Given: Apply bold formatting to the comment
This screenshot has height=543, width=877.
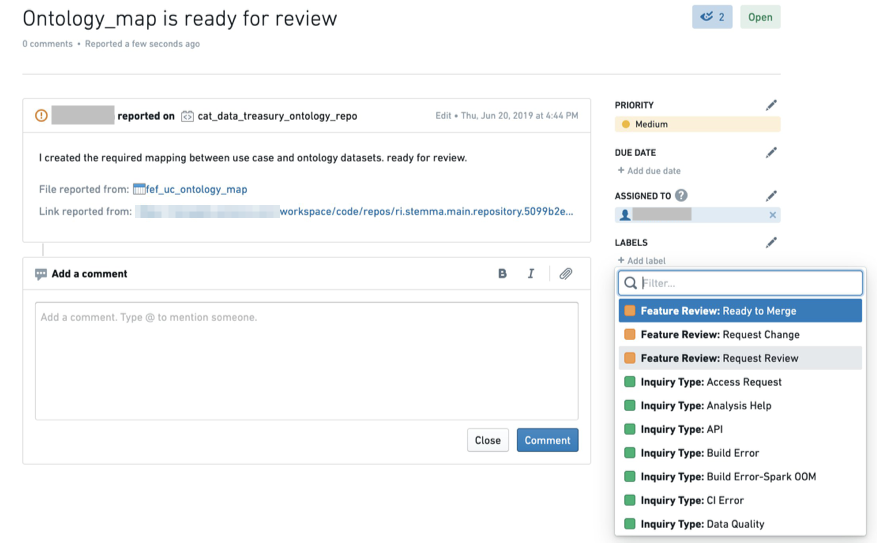Looking at the screenshot, I should (502, 273).
